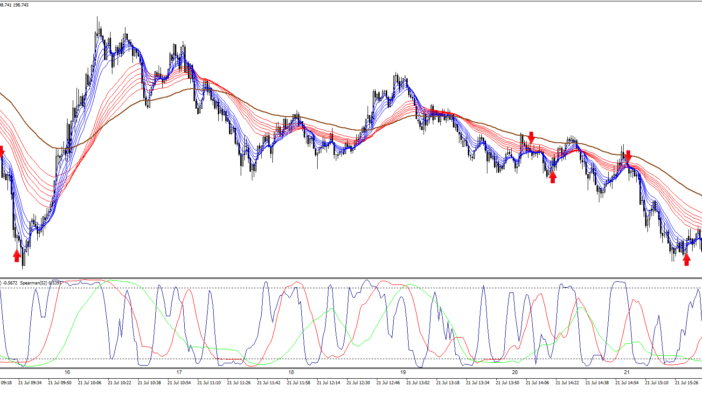Select period separator label 18

pyautogui.click(x=291, y=373)
